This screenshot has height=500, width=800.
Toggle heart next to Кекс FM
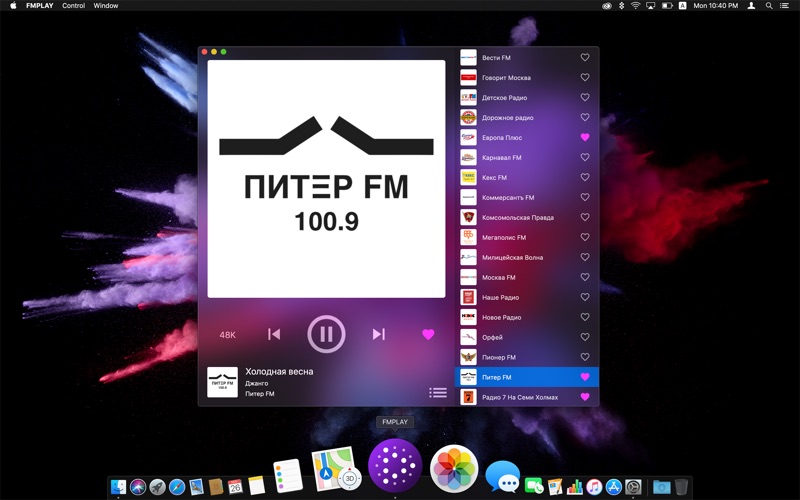[x=585, y=177]
